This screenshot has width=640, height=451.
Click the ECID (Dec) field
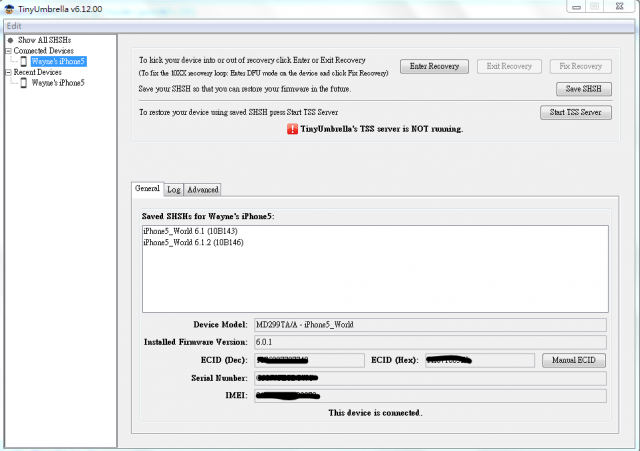pyautogui.click(x=309, y=360)
